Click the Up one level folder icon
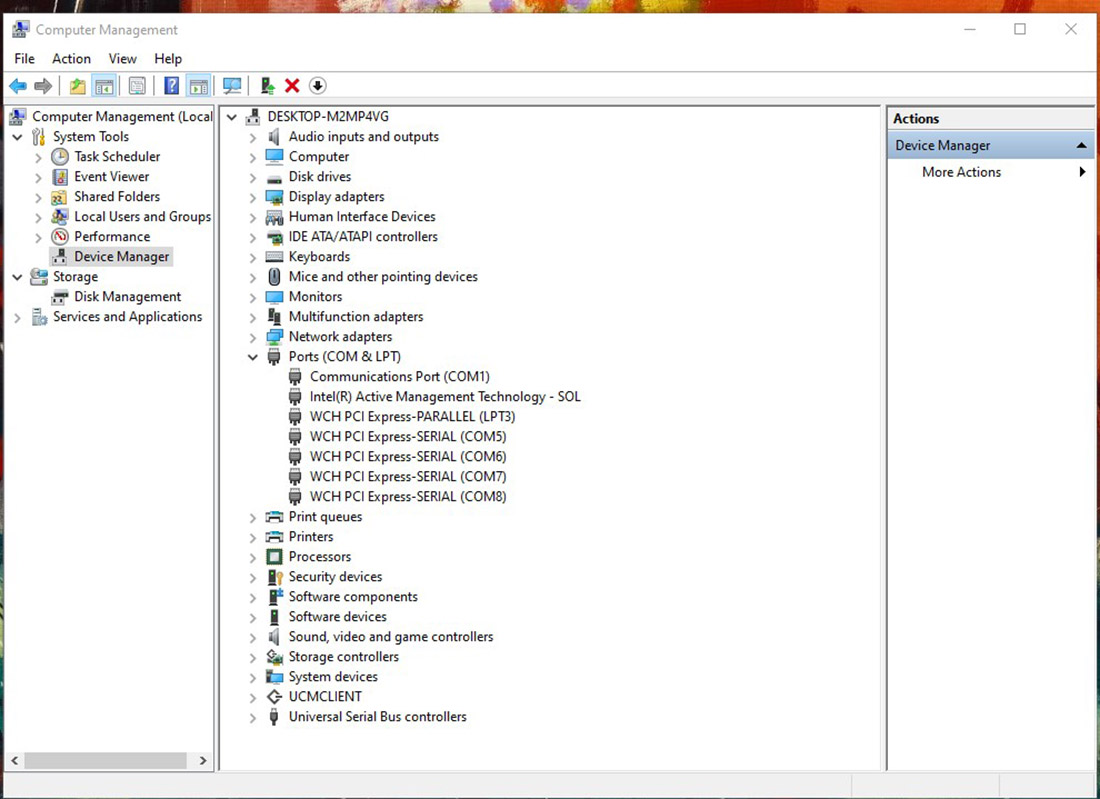The height and width of the screenshot is (799, 1100). click(x=77, y=86)
